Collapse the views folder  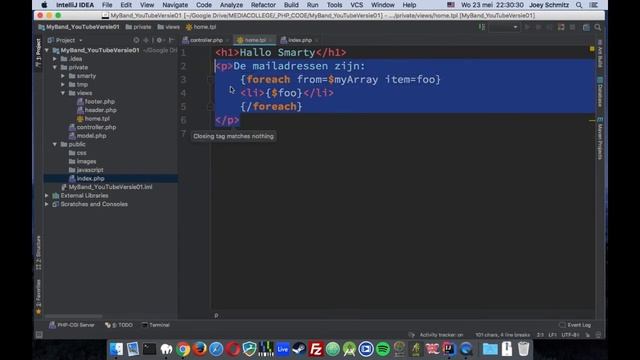pos(63,93)
